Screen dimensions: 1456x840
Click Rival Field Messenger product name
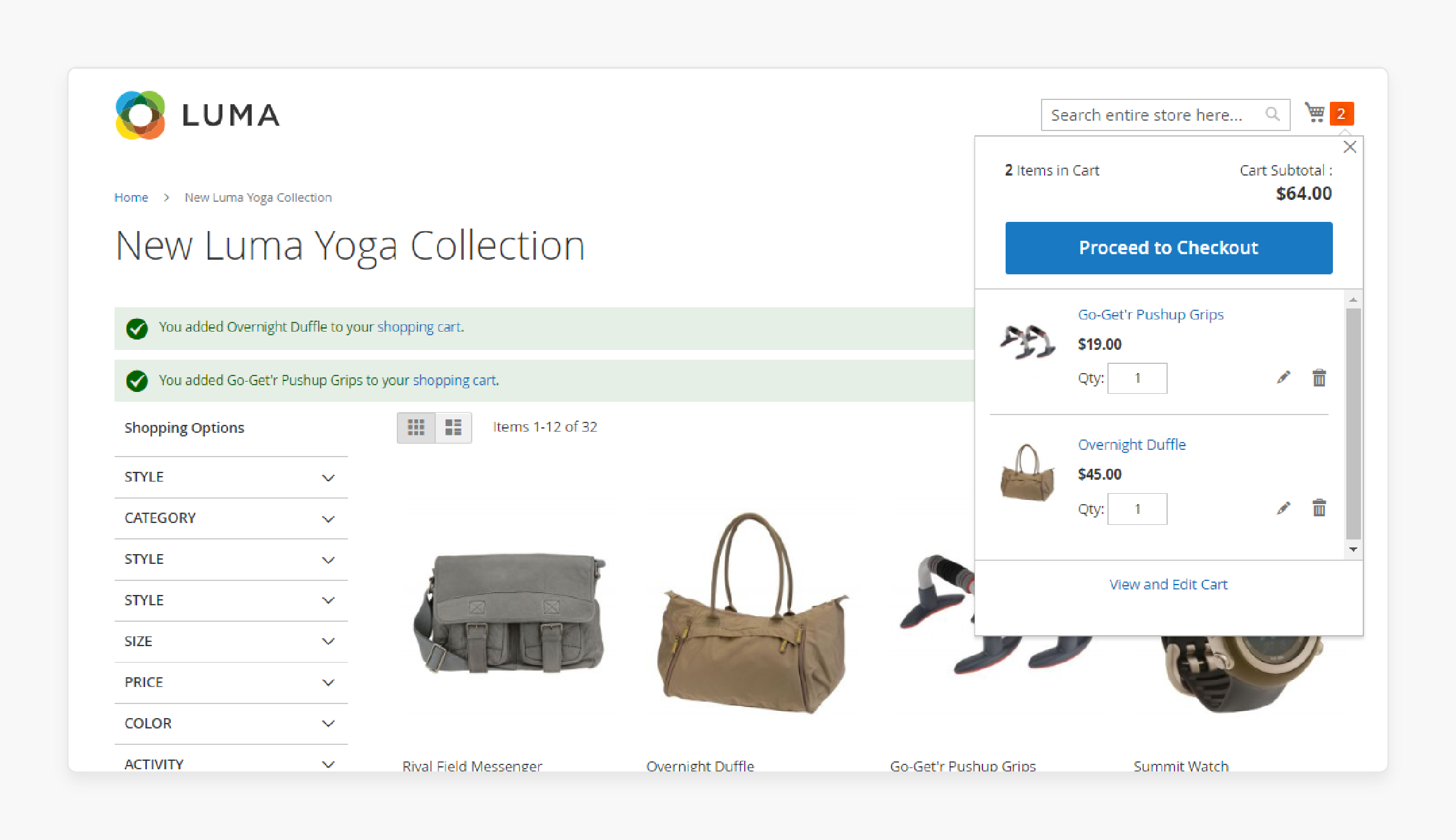(x=472, y=766)
